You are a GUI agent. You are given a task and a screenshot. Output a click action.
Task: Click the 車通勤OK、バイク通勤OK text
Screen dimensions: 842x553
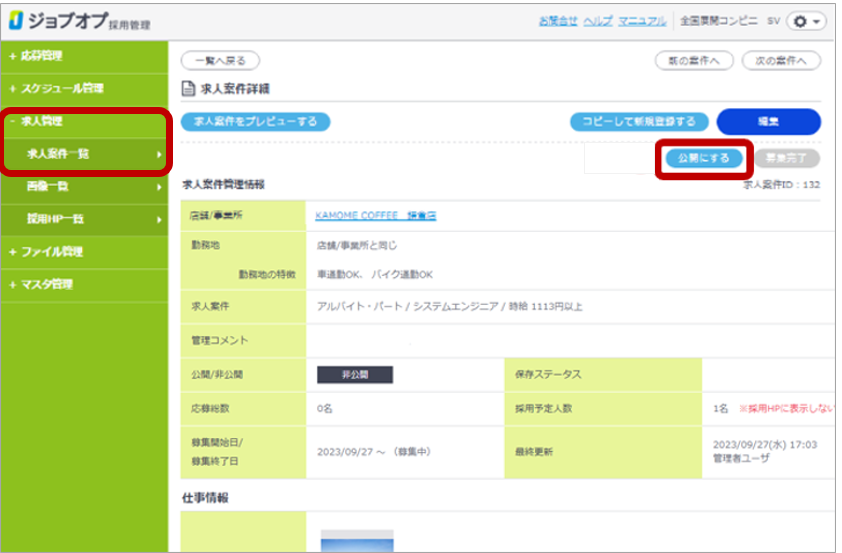pos(375,275)
